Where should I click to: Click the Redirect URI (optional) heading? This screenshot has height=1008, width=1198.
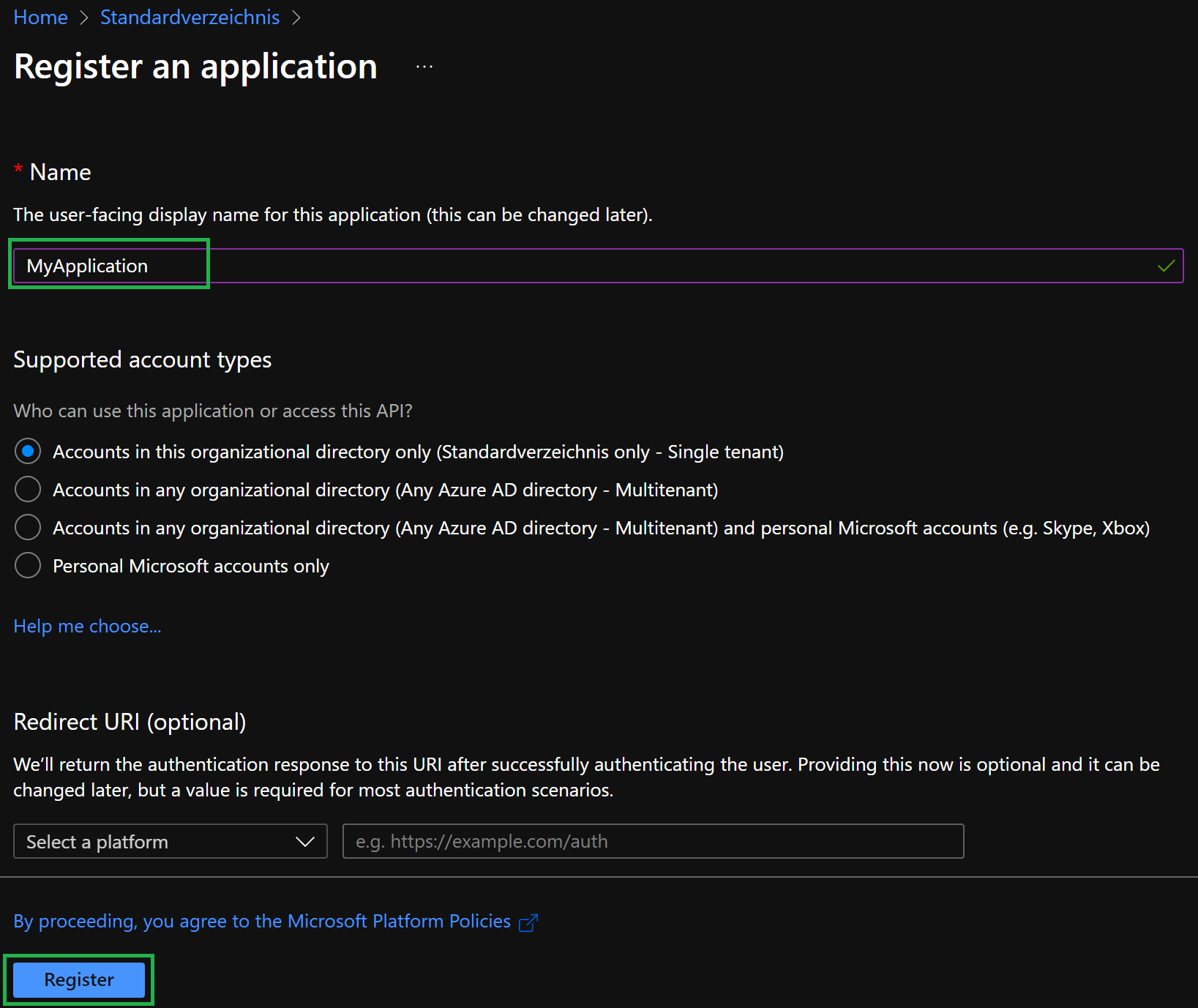[130, 723]
